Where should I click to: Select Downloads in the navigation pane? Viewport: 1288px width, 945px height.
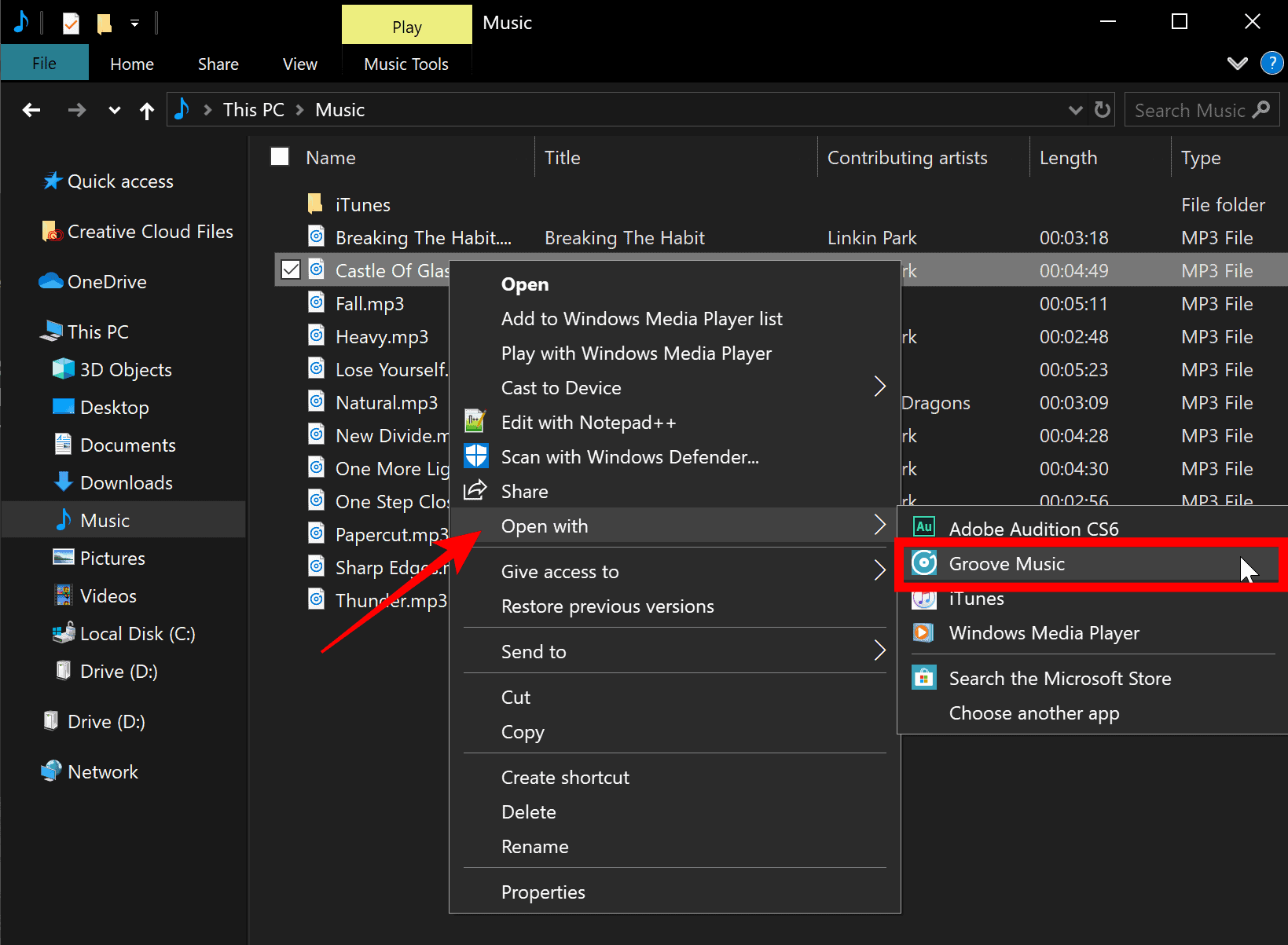(126, 483)
